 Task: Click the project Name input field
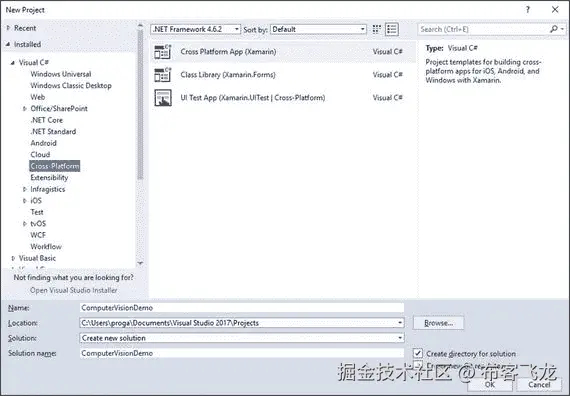[242, 308]
